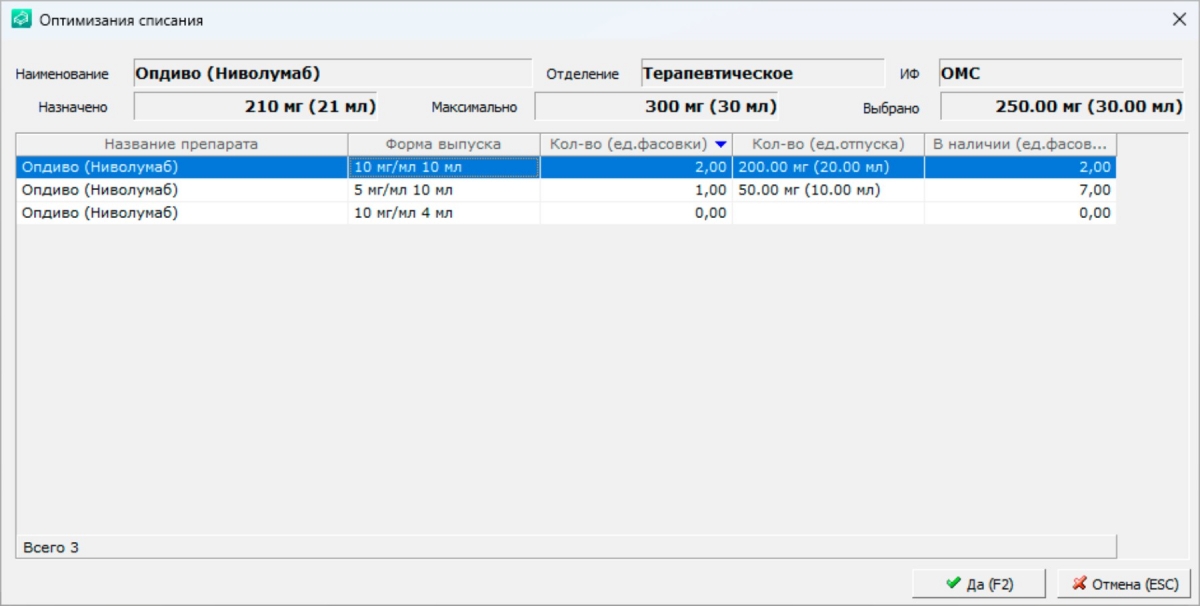Screen dimensions: 1200x606
Task: Close the Оптимизация списания window
Action: pos(1178,19)
